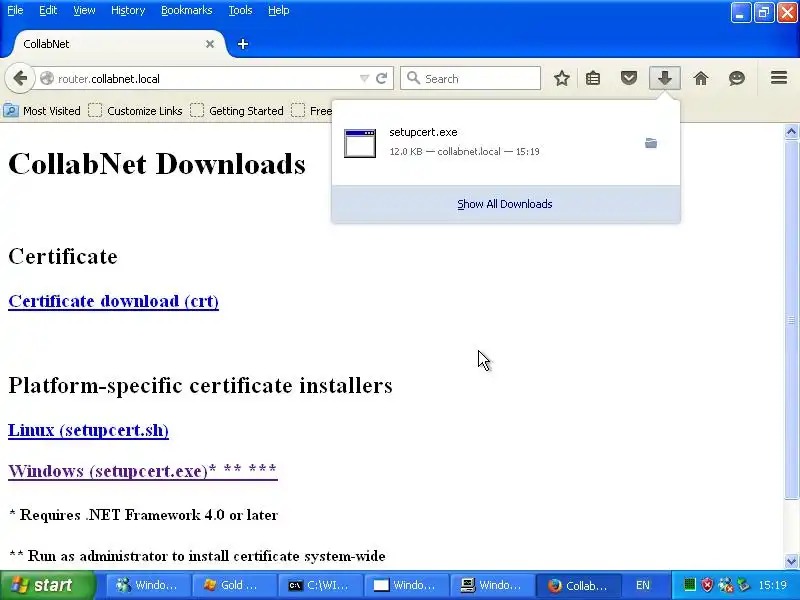Save page to Pocket icon

click(629, 79)
